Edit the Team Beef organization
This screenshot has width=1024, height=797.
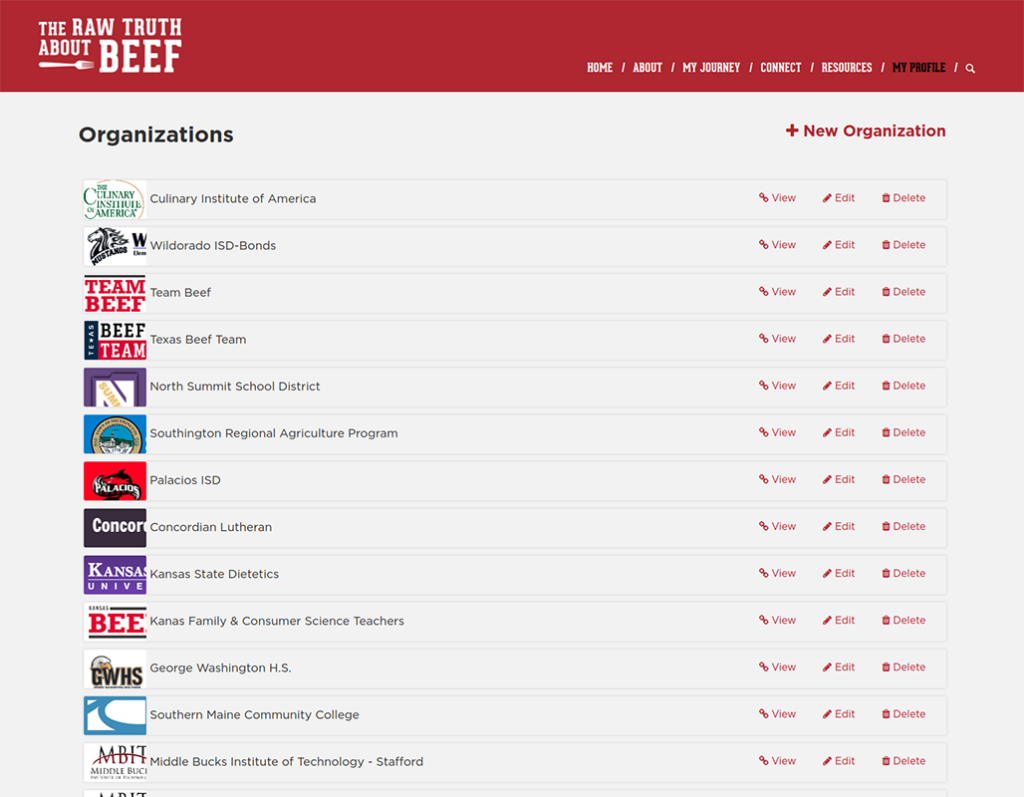839,292
